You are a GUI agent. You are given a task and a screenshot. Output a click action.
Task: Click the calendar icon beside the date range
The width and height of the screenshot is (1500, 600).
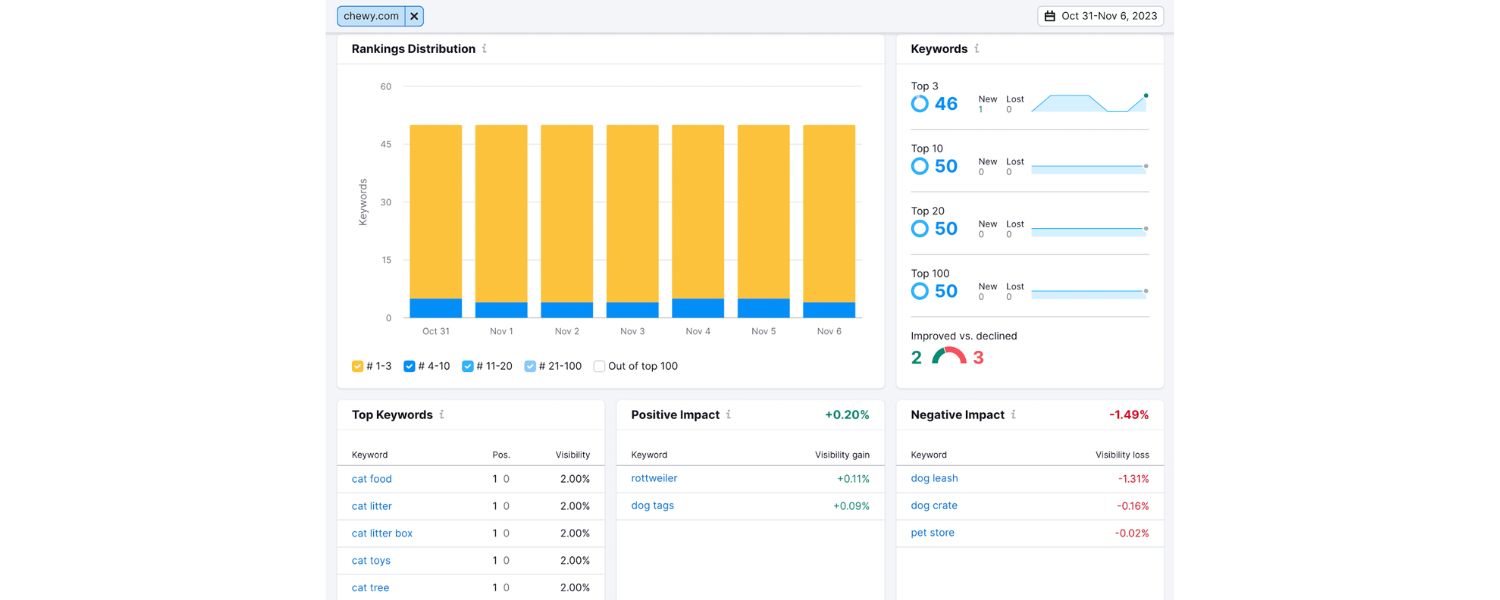pyautogui.click(x=1048, y=15)
